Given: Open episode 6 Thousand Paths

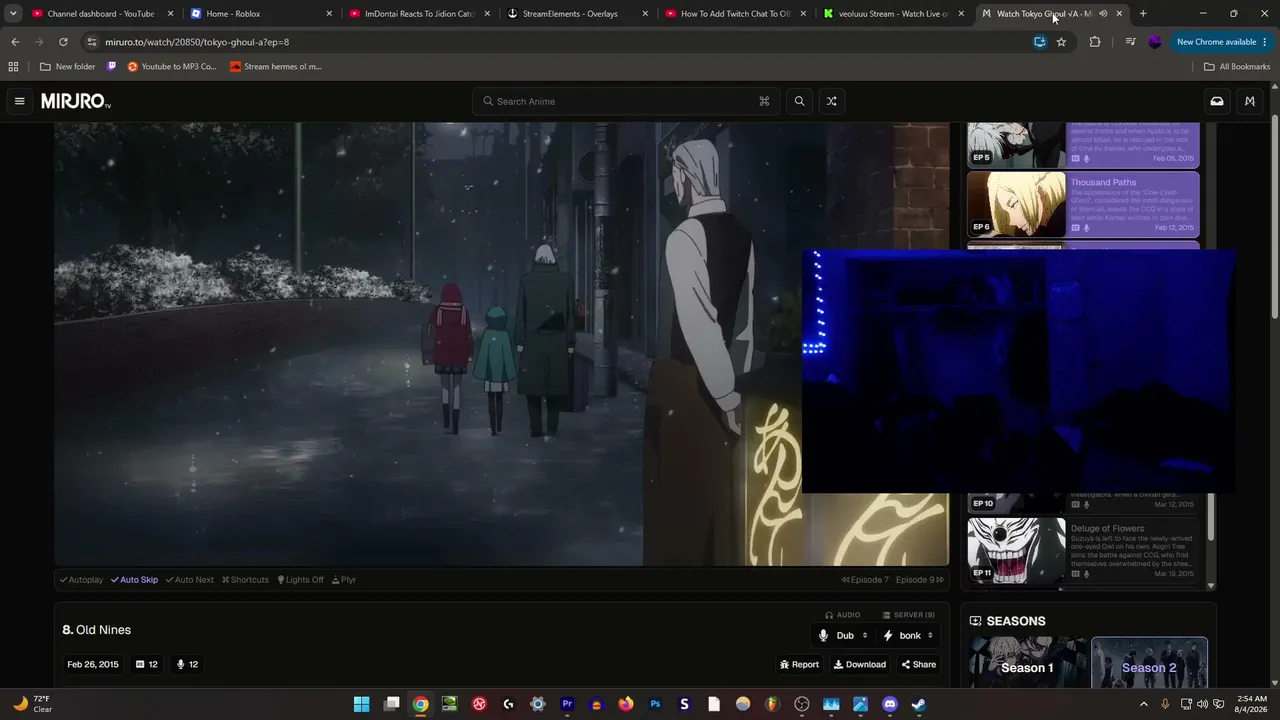Looking at the screenshot, I should click(1083, 205).
